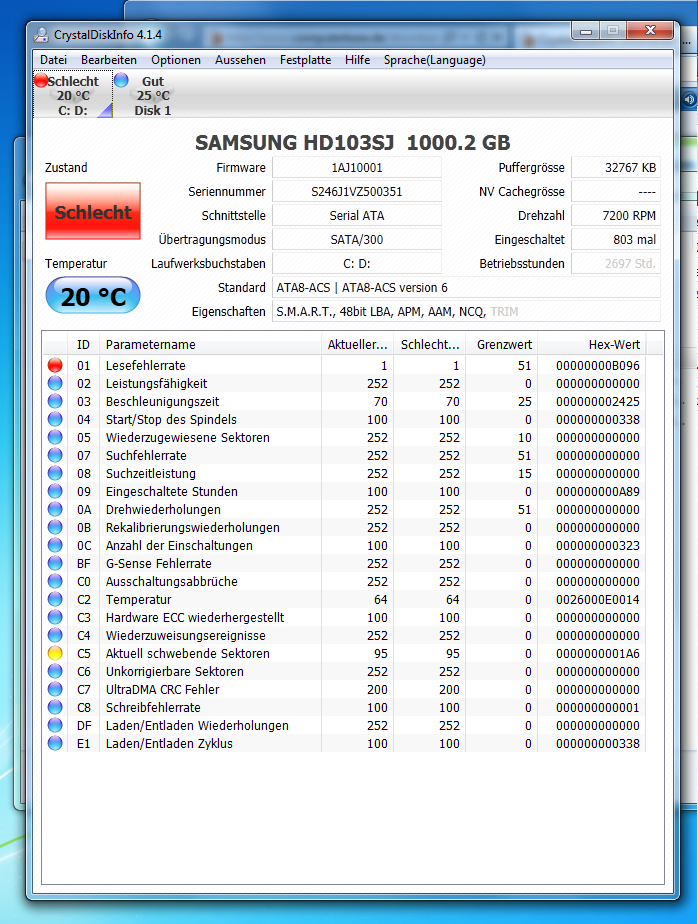Viewport: 698px width, 924px height.
Task: Click the Eingeschaltet value 803 mal
Action: point(616,240)
